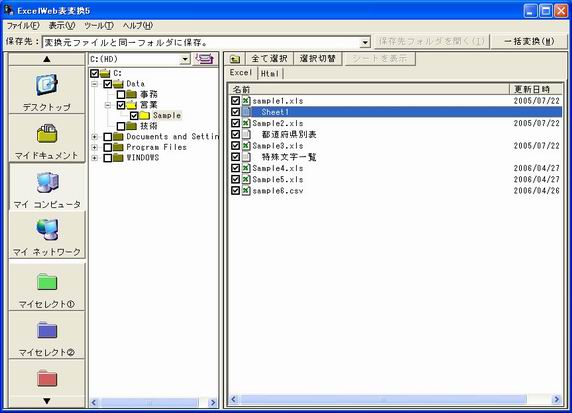Click the Excel icon of Sample5.xls
572x413 pixels.
coord(246,179)
